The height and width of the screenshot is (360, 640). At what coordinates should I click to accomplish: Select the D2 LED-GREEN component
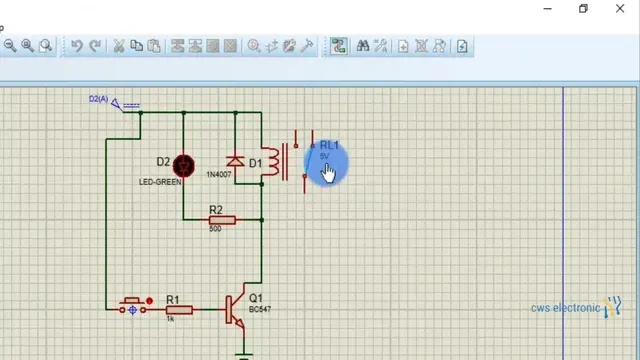pyautogui.click(x=184, y=166)
